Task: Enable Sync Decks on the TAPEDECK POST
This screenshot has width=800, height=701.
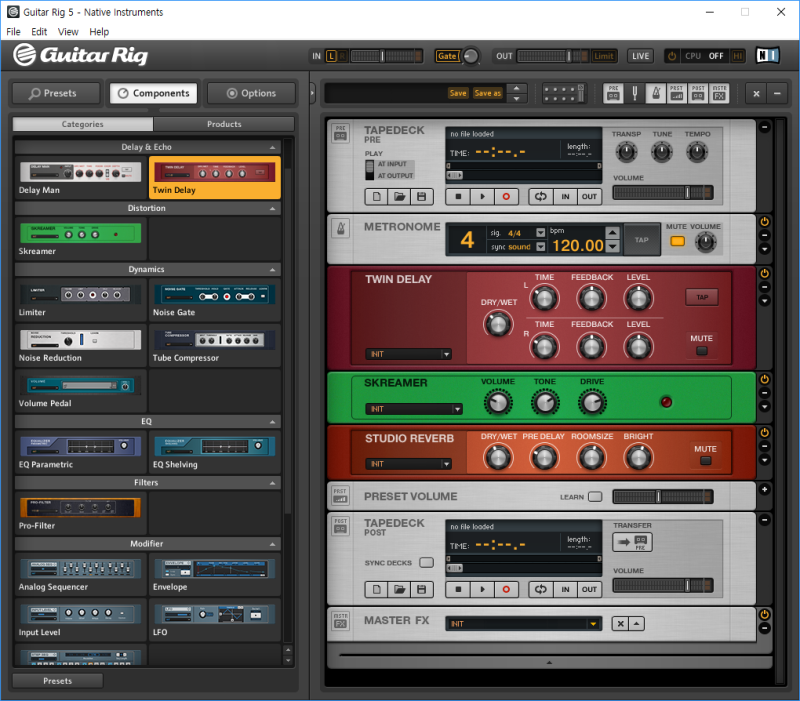Action: point(427,562)
